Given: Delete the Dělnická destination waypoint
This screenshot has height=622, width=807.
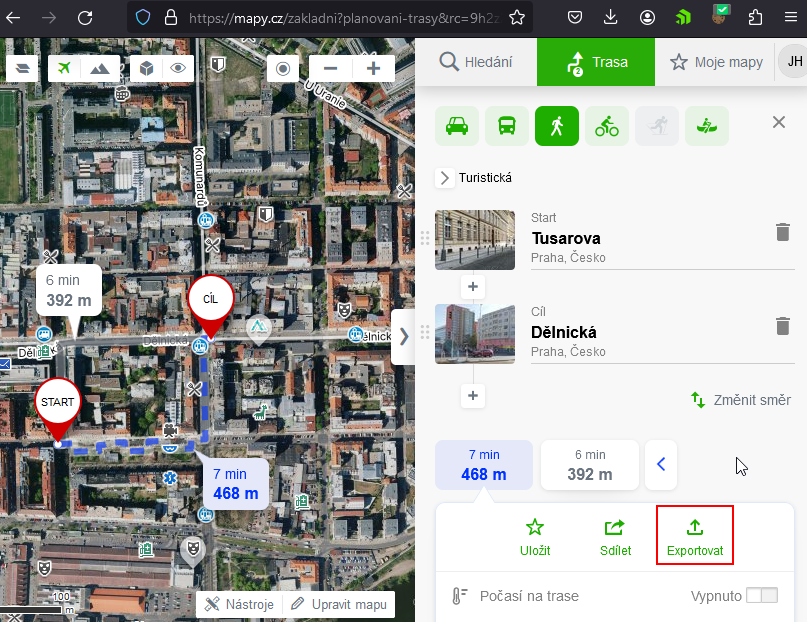Looking at the screenshot, I should tap(782, 326).
